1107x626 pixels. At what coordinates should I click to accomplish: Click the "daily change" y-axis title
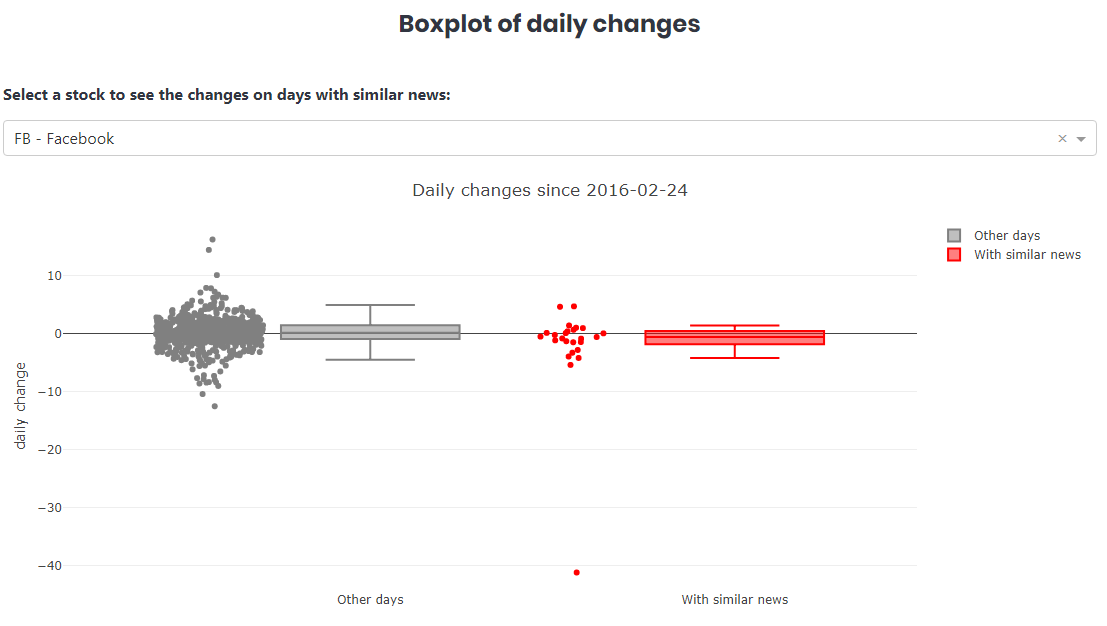pos(21,405)
